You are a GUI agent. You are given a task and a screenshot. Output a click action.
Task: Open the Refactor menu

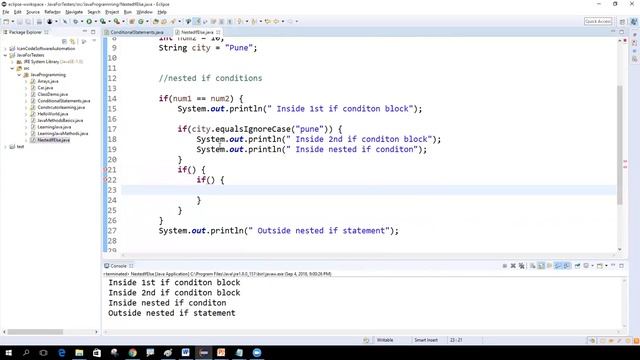52,12
